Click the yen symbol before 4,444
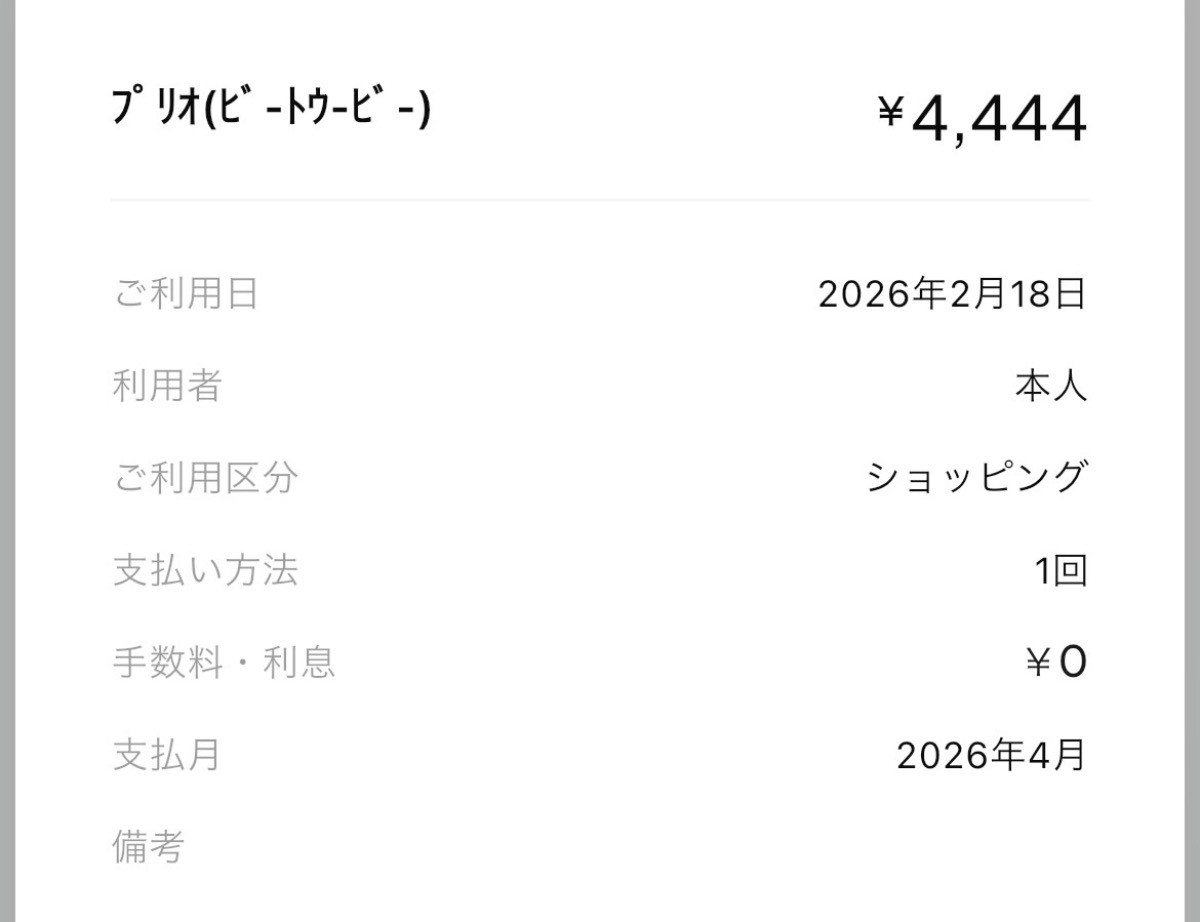1200x922 pixels. click(x=890, y=114)
